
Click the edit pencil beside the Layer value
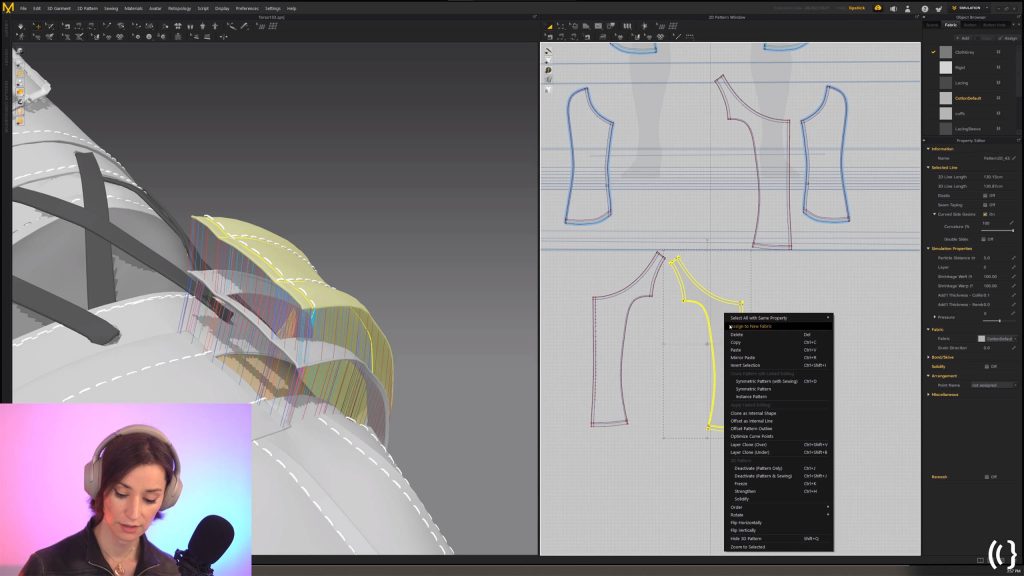(1014, 267)
